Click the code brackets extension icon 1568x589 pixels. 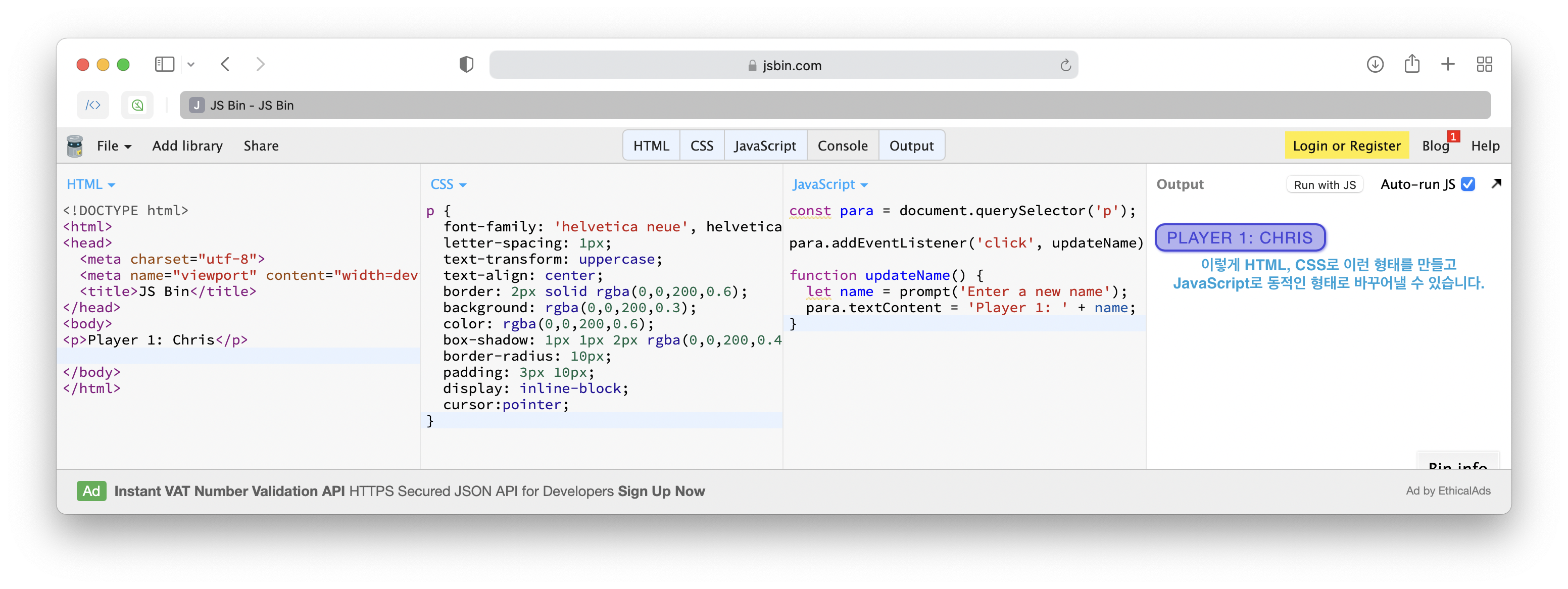click(92, 105)
